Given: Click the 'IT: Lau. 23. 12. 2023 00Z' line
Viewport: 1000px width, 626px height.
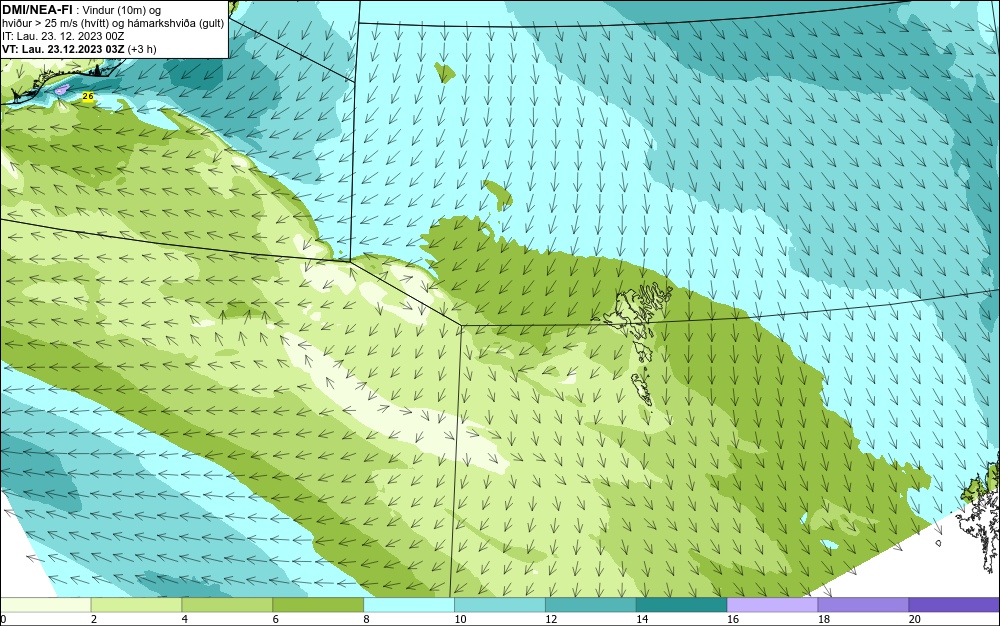Looking at the screenshot, I should pyautogui.click(x=62, y=36).
